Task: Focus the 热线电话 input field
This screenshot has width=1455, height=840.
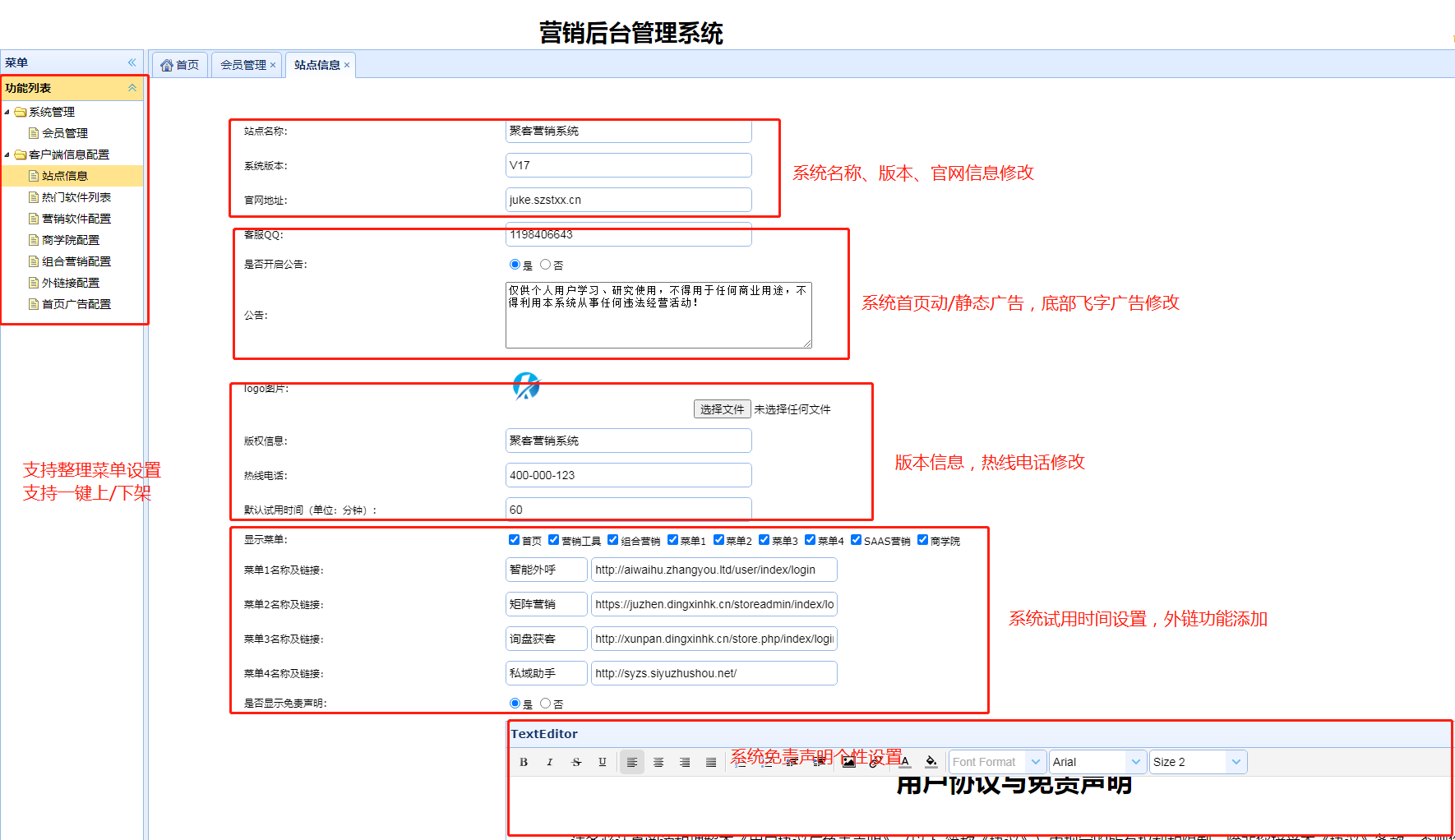Action: [x=629, y=475]
